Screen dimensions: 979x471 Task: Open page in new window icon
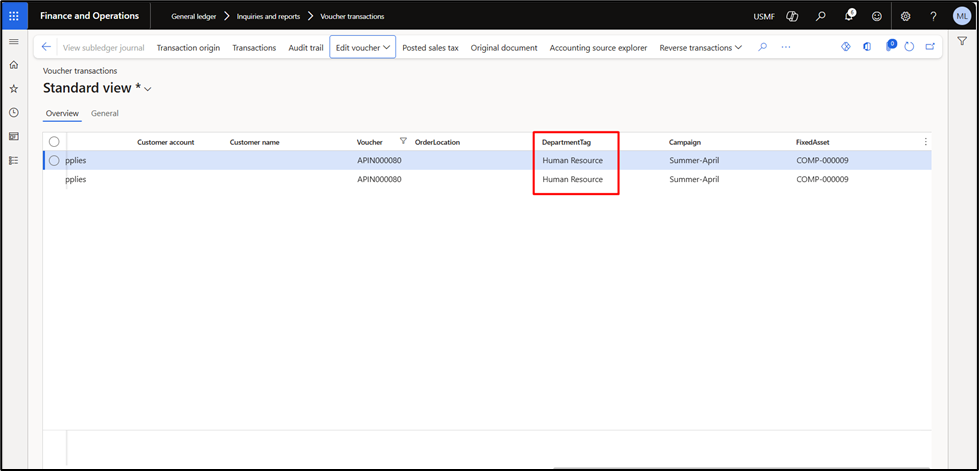coord(930,47)
